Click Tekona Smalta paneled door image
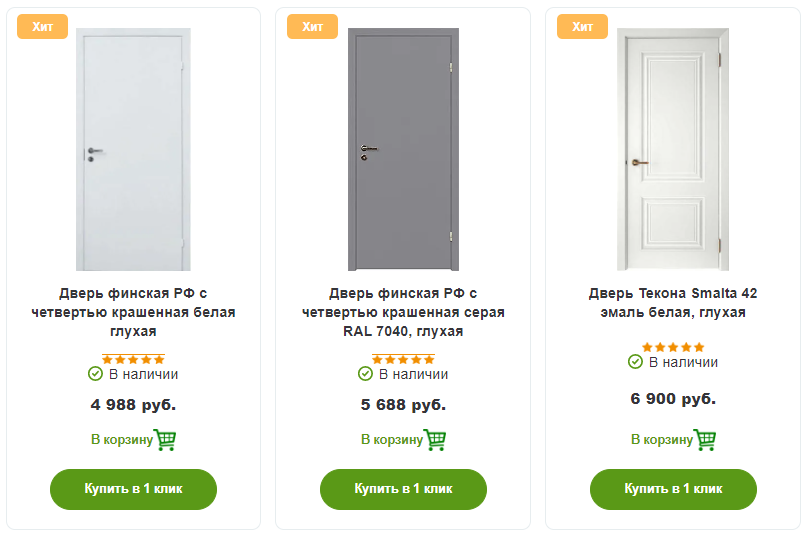Screen dimensions: 805x535 tap(673, 150)
